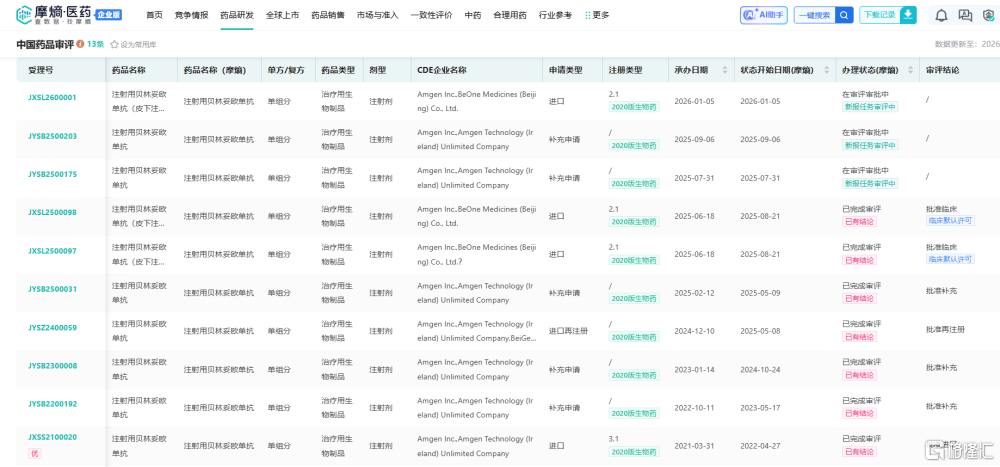Open record JYSB2200192

tap(52, 404)
